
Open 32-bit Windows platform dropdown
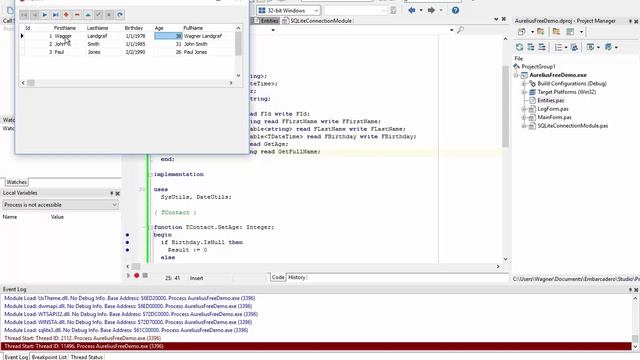tap(289, 10)
